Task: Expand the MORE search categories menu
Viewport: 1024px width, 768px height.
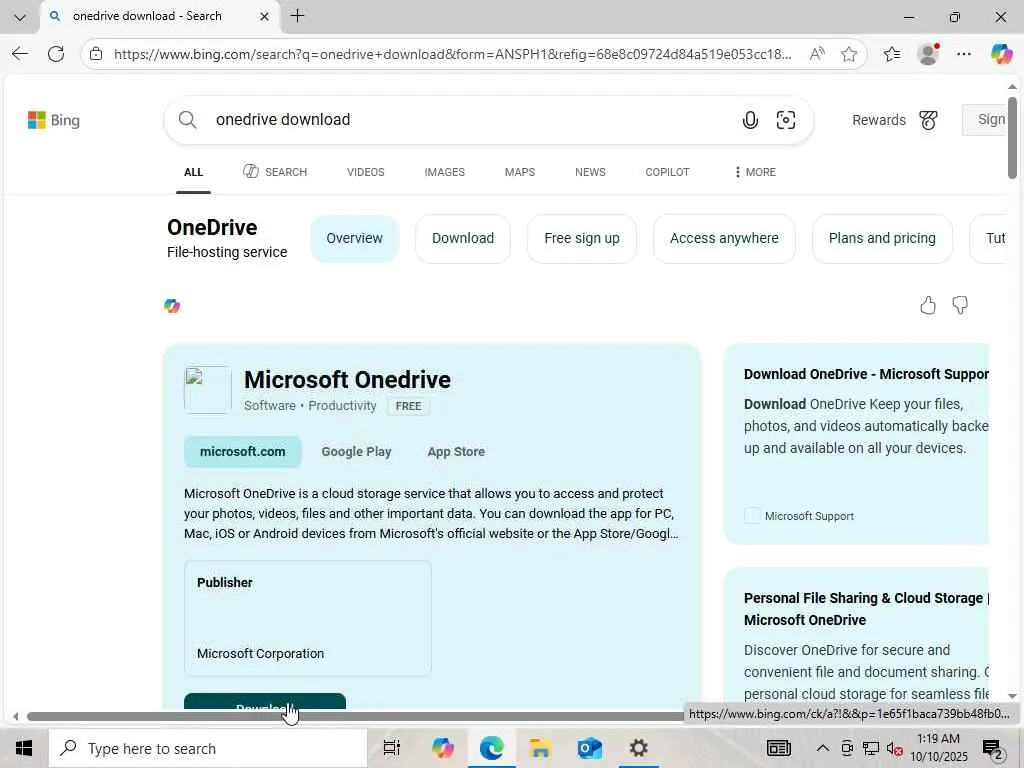Action: point(755,172)
